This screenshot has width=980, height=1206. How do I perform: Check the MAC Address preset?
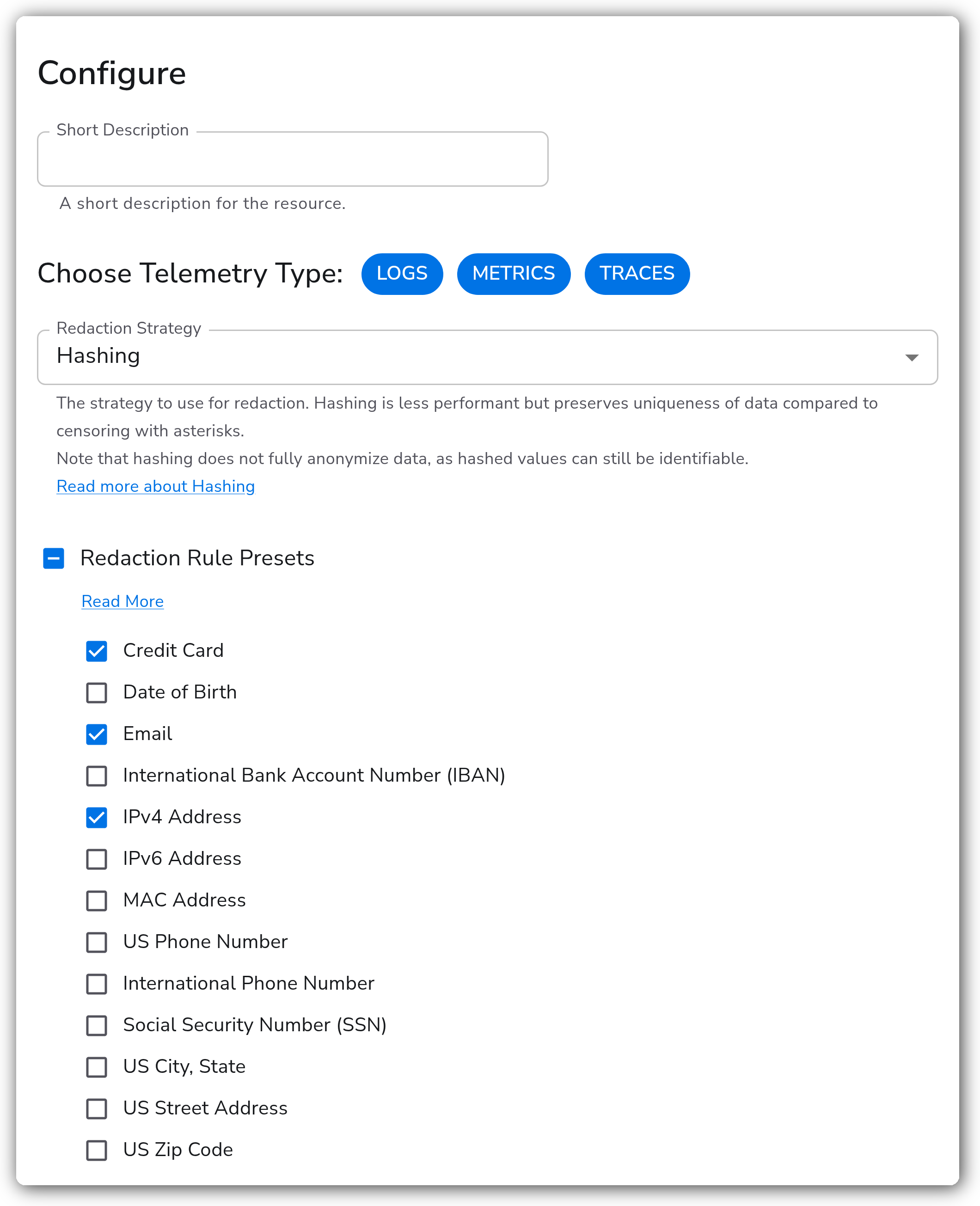97,901
